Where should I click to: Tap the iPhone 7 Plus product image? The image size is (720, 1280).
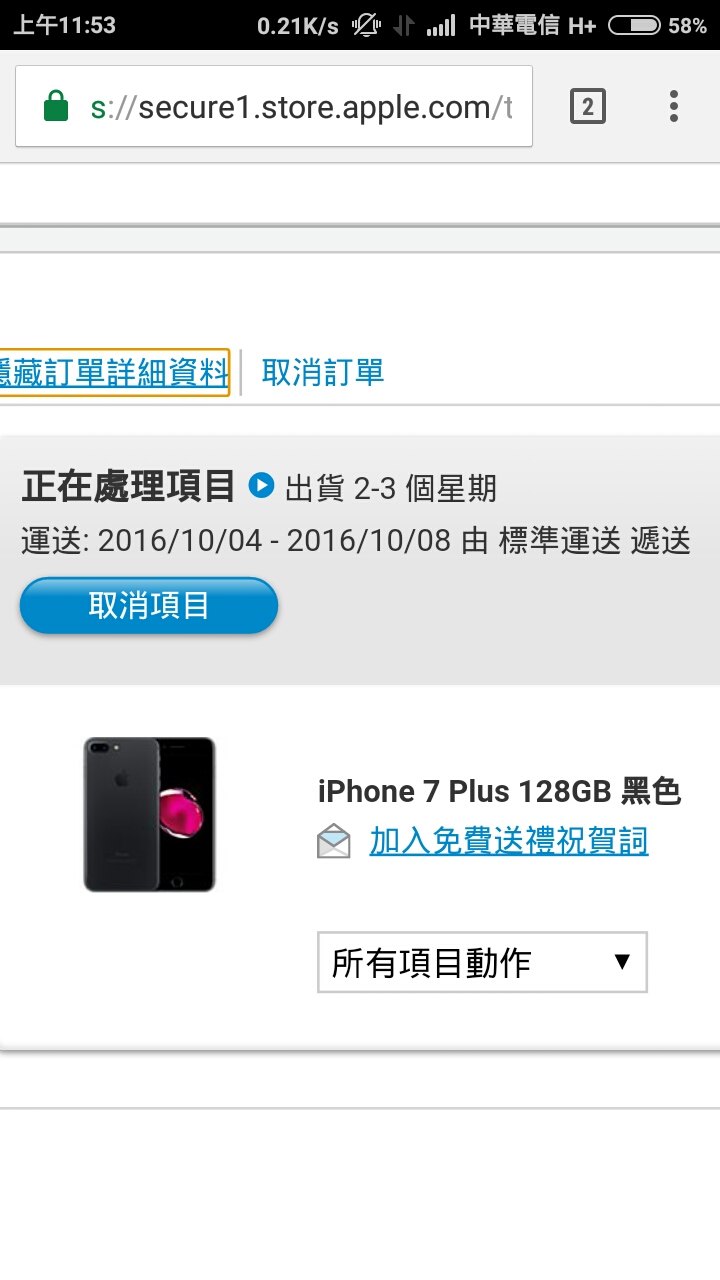149,814
